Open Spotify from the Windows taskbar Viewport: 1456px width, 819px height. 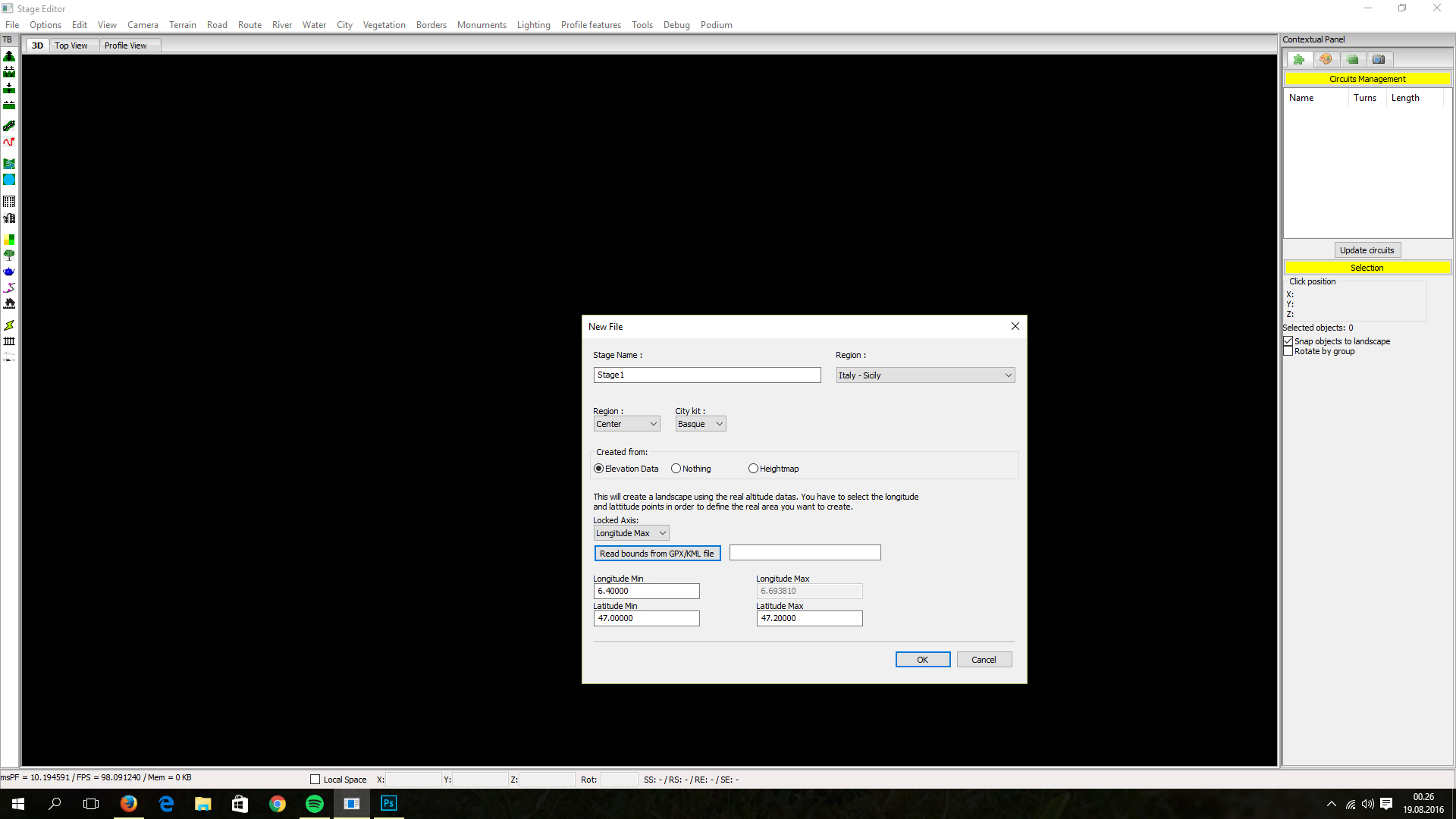314,804
